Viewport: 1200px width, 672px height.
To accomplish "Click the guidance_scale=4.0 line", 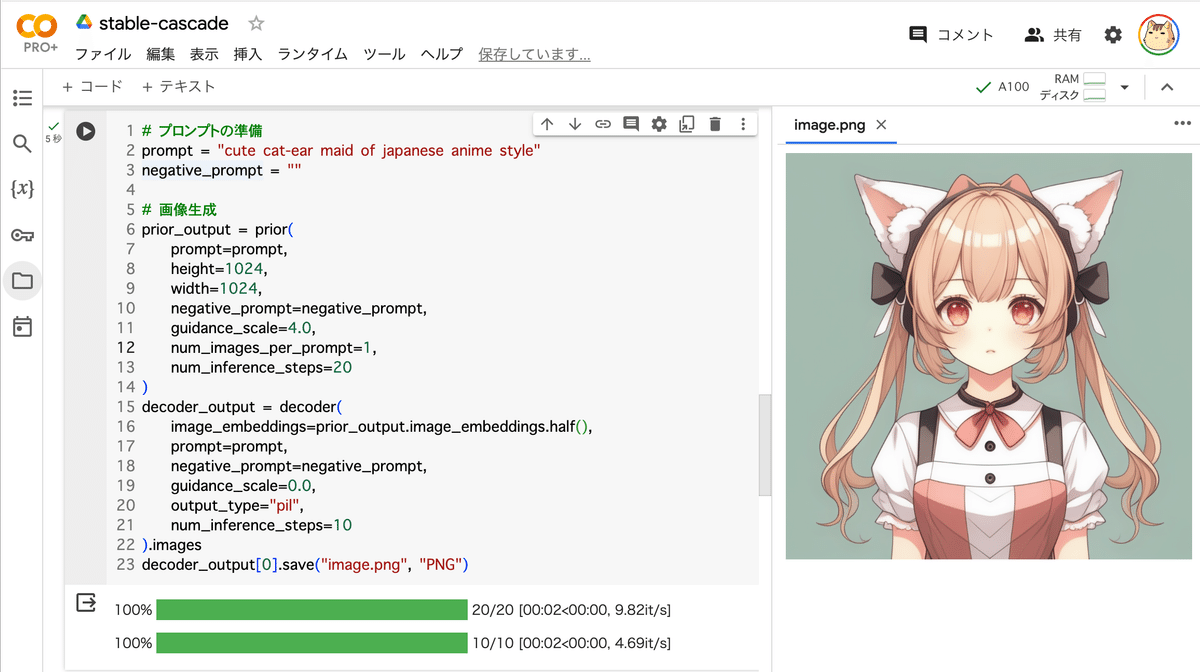I will pyautogui.click(x=244, y=328).
